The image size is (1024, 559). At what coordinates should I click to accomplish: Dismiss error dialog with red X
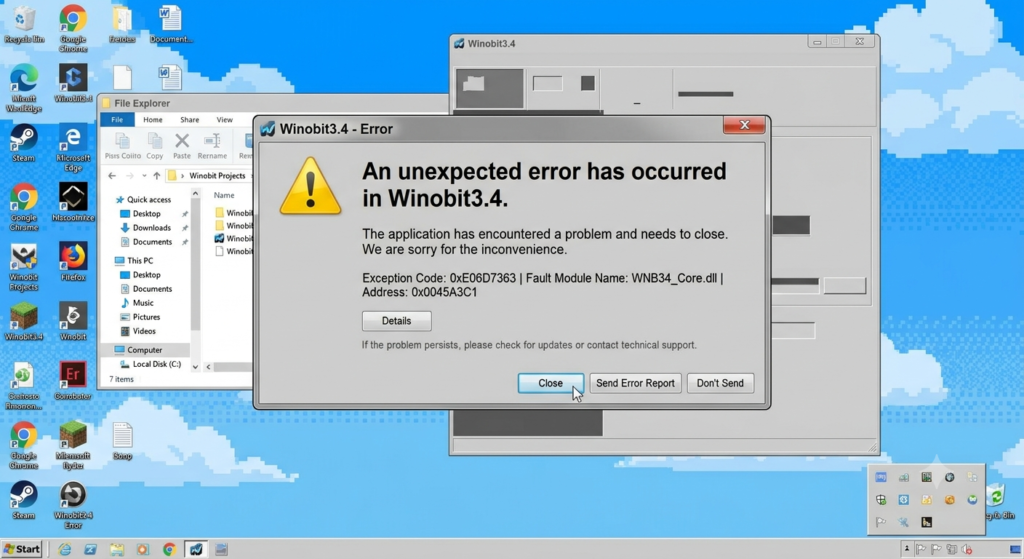(x=744, y=125)
